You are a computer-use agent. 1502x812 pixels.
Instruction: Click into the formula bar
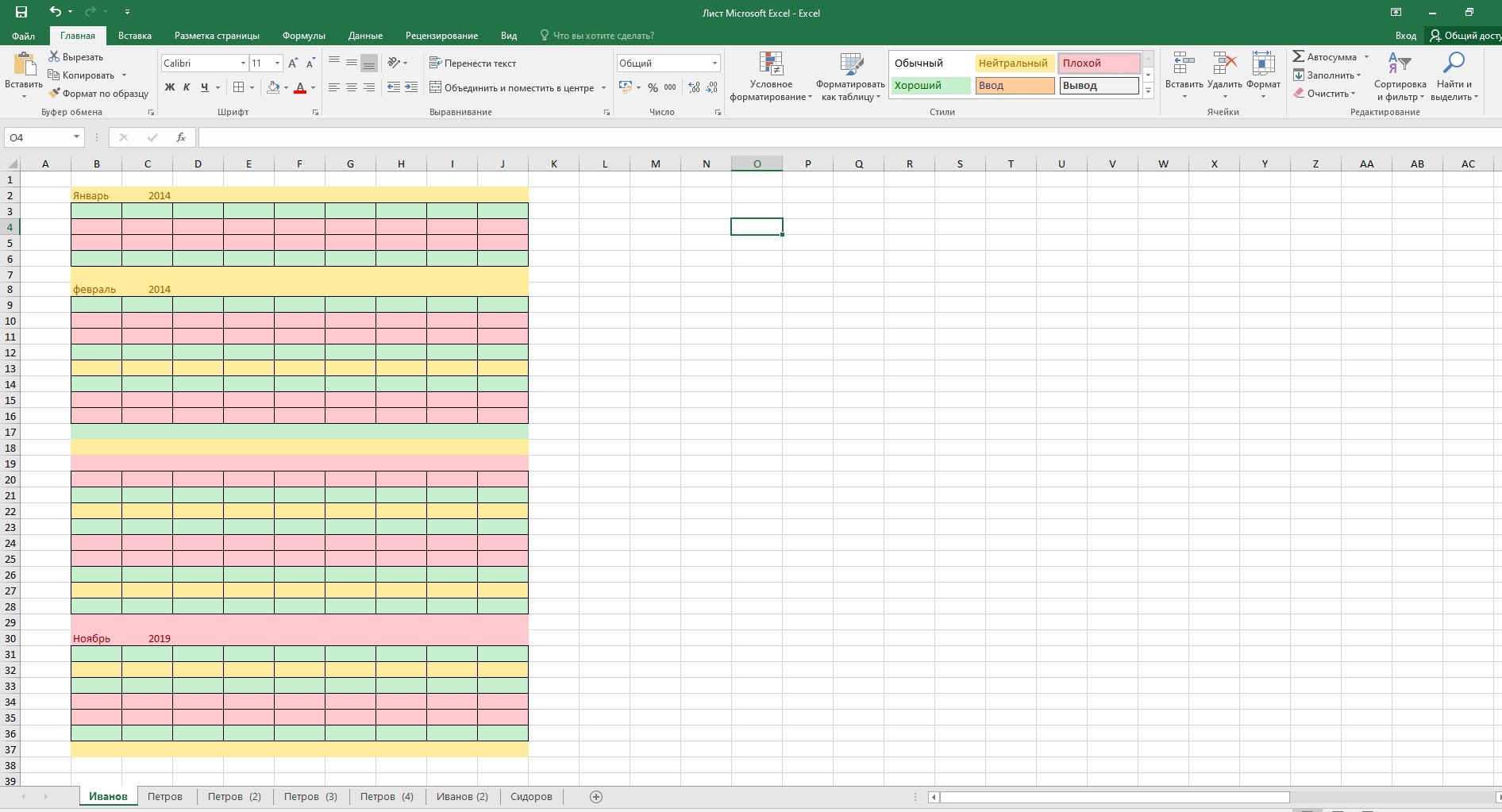coord(849,137)
